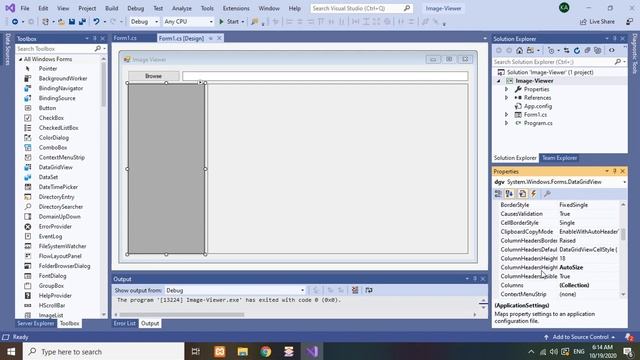Viewport: 640px width, 360px height.
Task: Select the Pointer tool in Toolbox
Action: [x=47, y=69]
